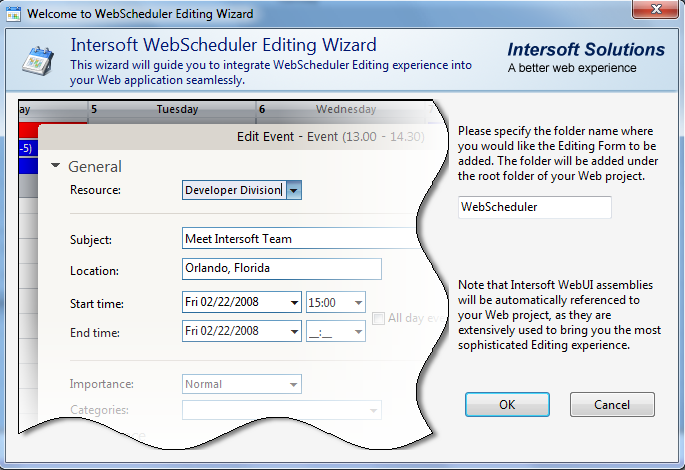Expand the empty End time hour dropdown
This screenshot has height=470, width=685.
coord(357,331)
